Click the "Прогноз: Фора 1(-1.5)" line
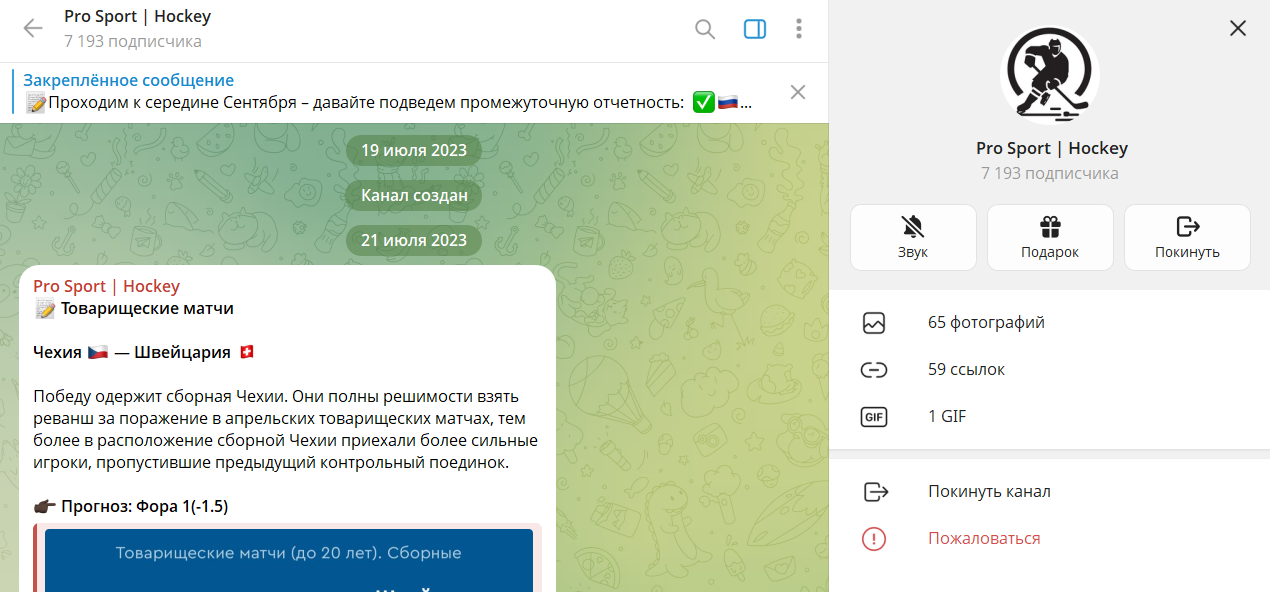The image size is (1270, 592). click(x=131, y=507)
